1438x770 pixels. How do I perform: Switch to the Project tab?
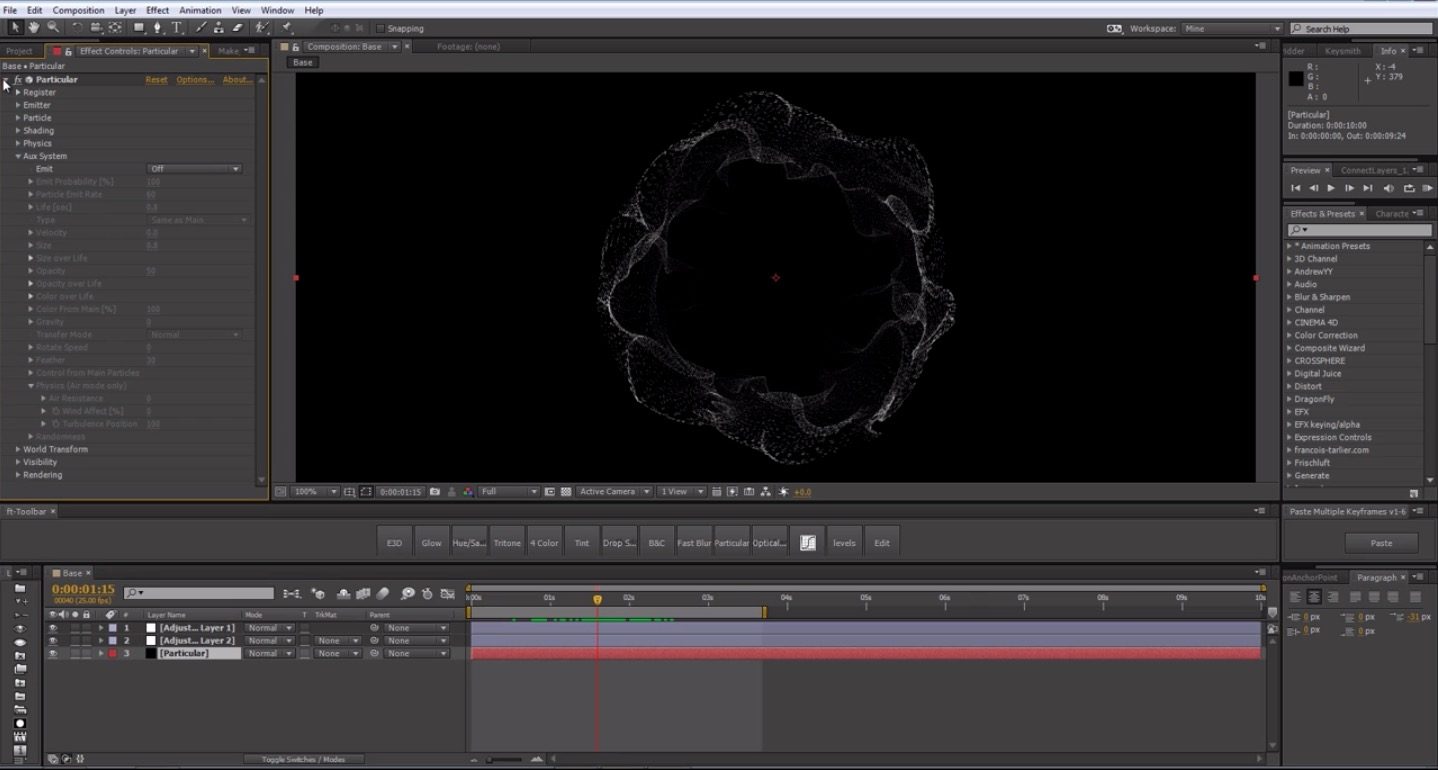pyautogui.click(x=19, y=51)
